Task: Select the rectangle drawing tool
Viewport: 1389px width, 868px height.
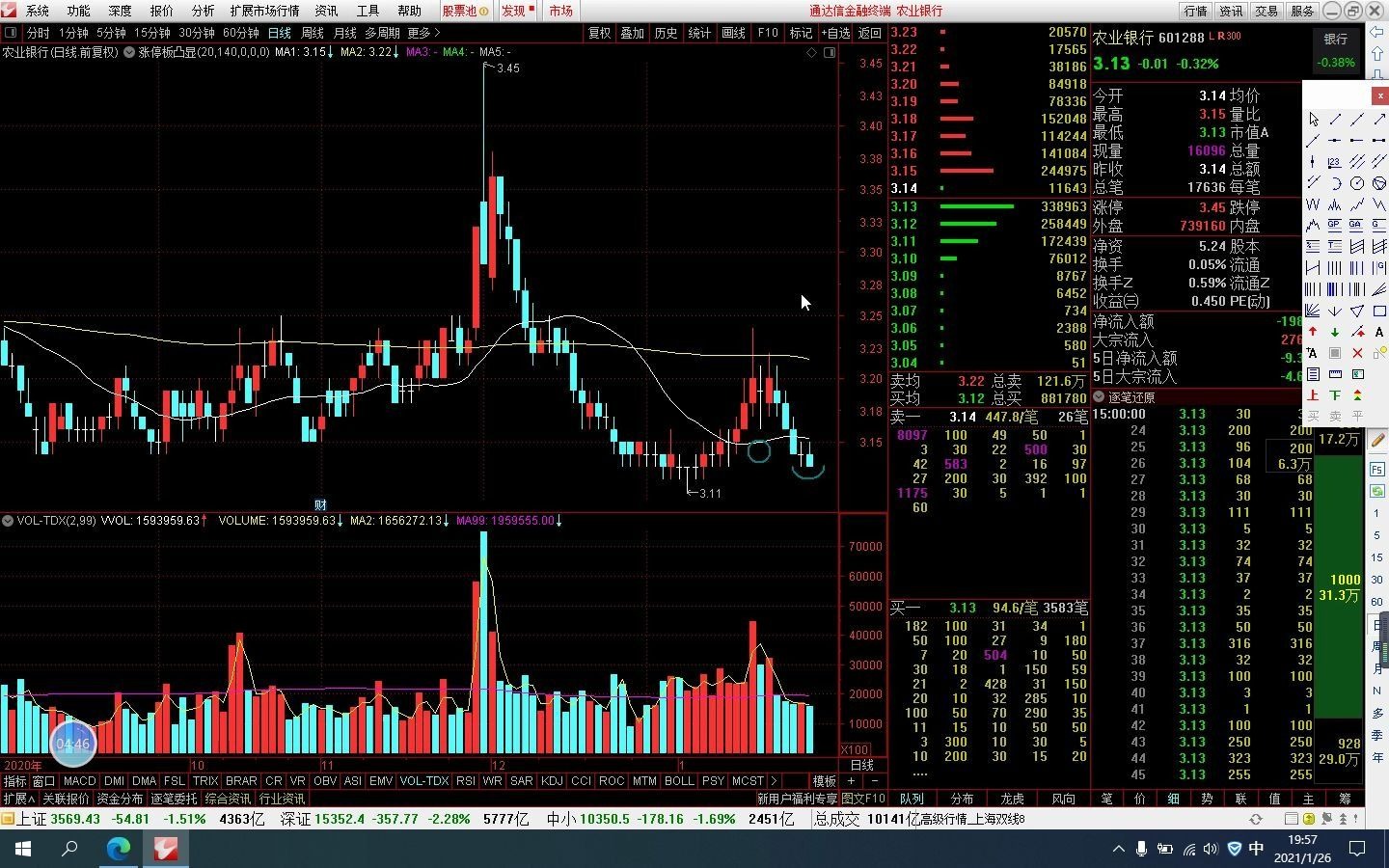Action: coord(1379,311)
